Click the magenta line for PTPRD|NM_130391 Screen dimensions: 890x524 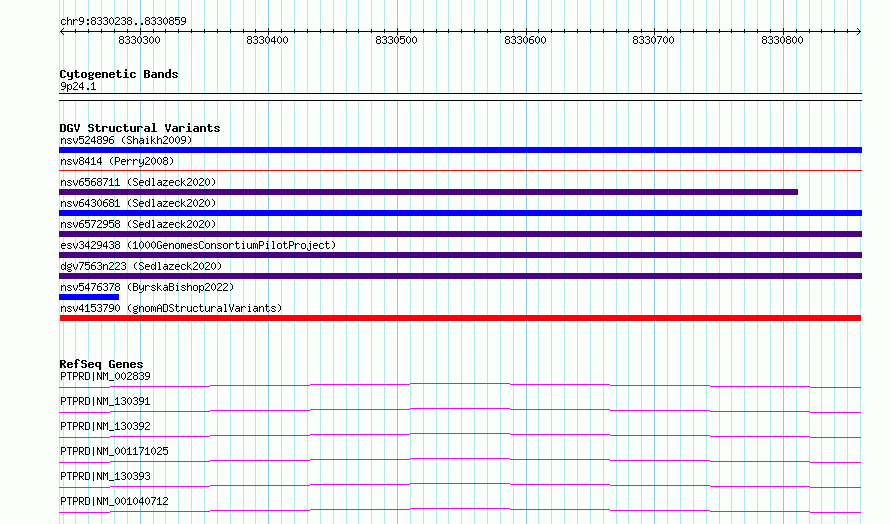[460, 410]
